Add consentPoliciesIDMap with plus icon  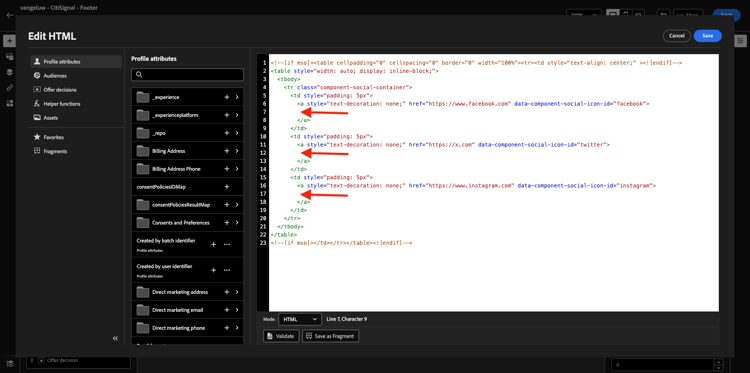[x=227, y=187]
